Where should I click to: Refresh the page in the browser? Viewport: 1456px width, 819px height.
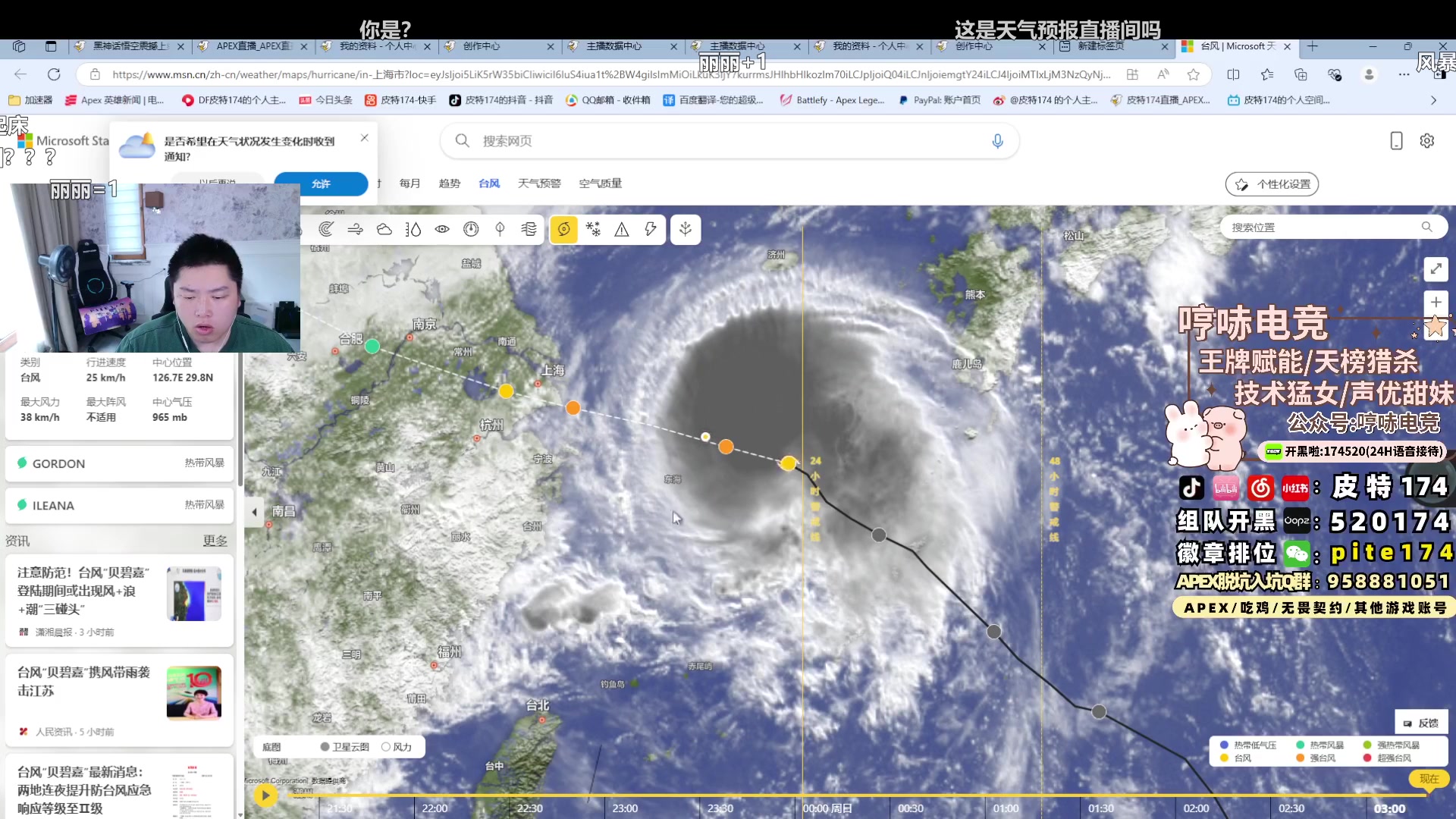coord(54,74)
